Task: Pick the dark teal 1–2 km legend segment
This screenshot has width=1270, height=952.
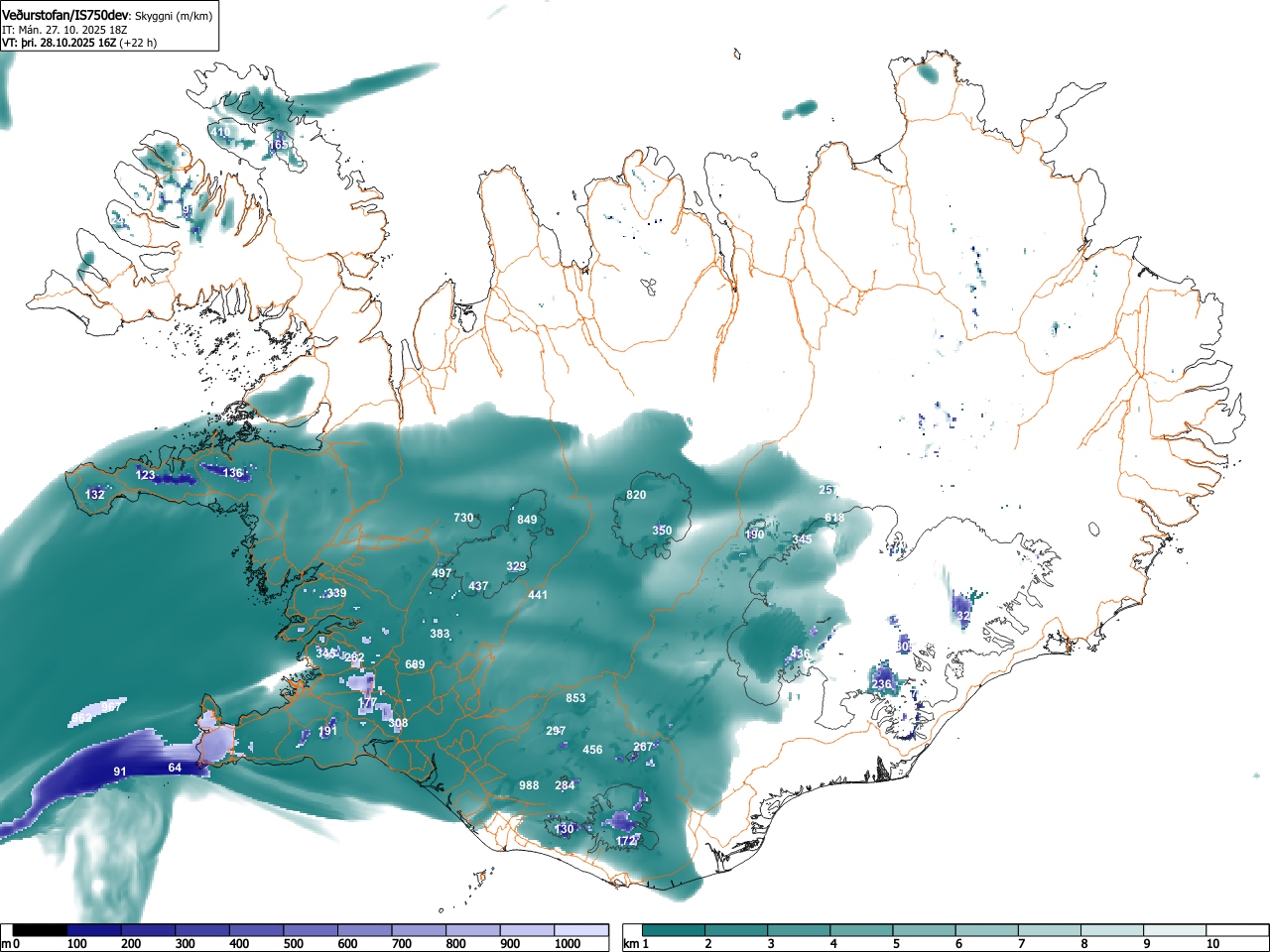Action: 675,930
